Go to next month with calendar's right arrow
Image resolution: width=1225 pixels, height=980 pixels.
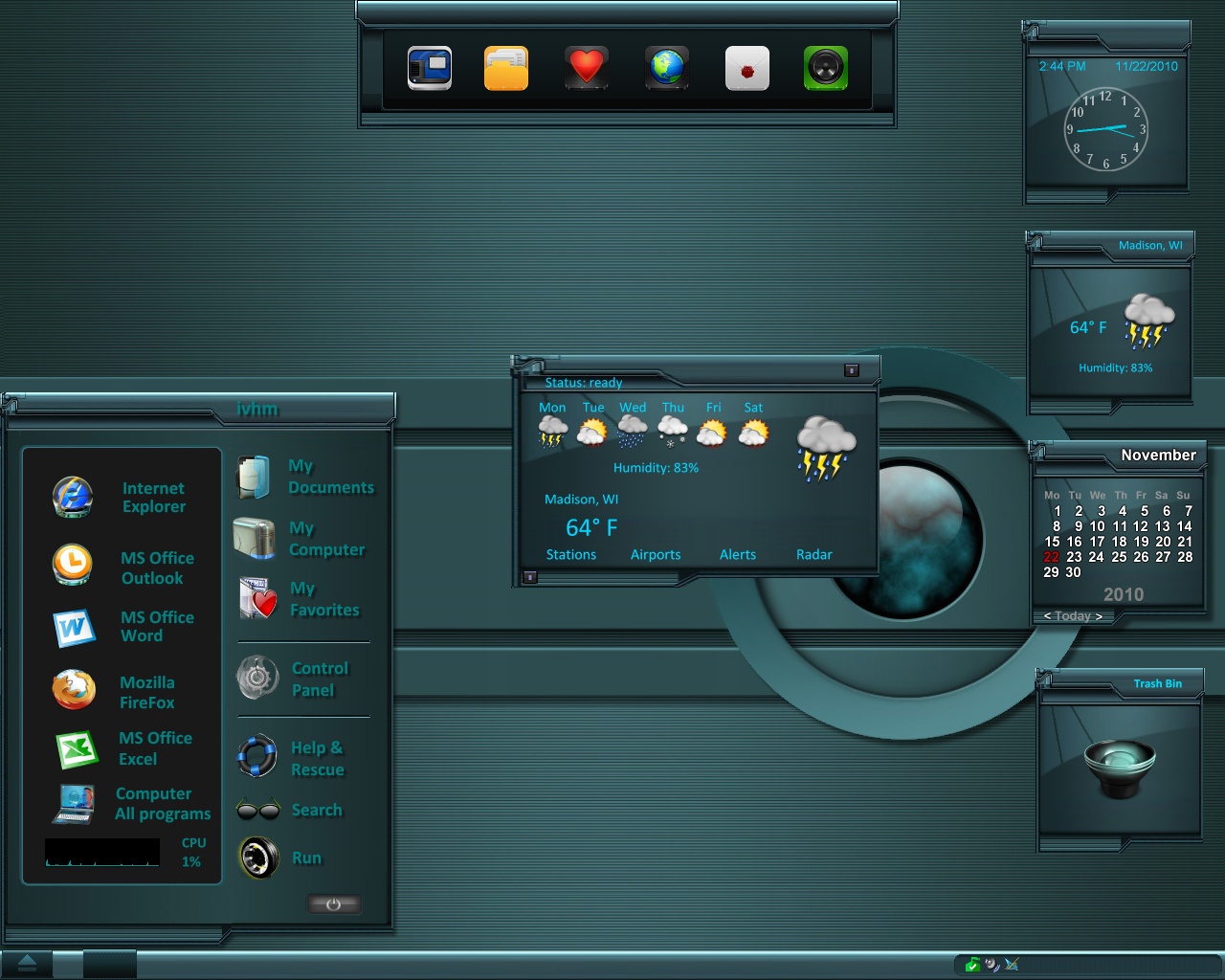1099,616
